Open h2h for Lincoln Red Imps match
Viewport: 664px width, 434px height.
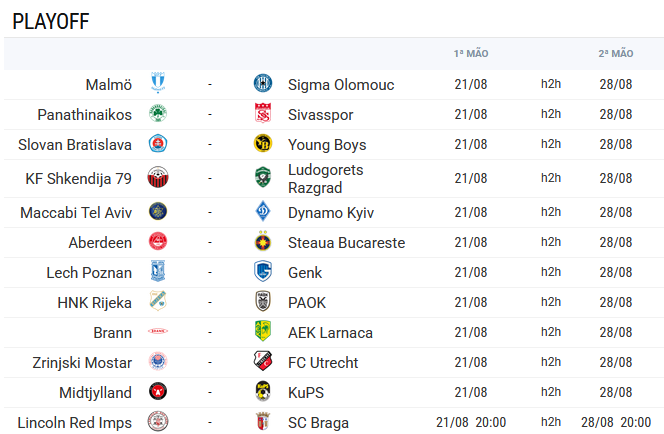tap(551, 422)
